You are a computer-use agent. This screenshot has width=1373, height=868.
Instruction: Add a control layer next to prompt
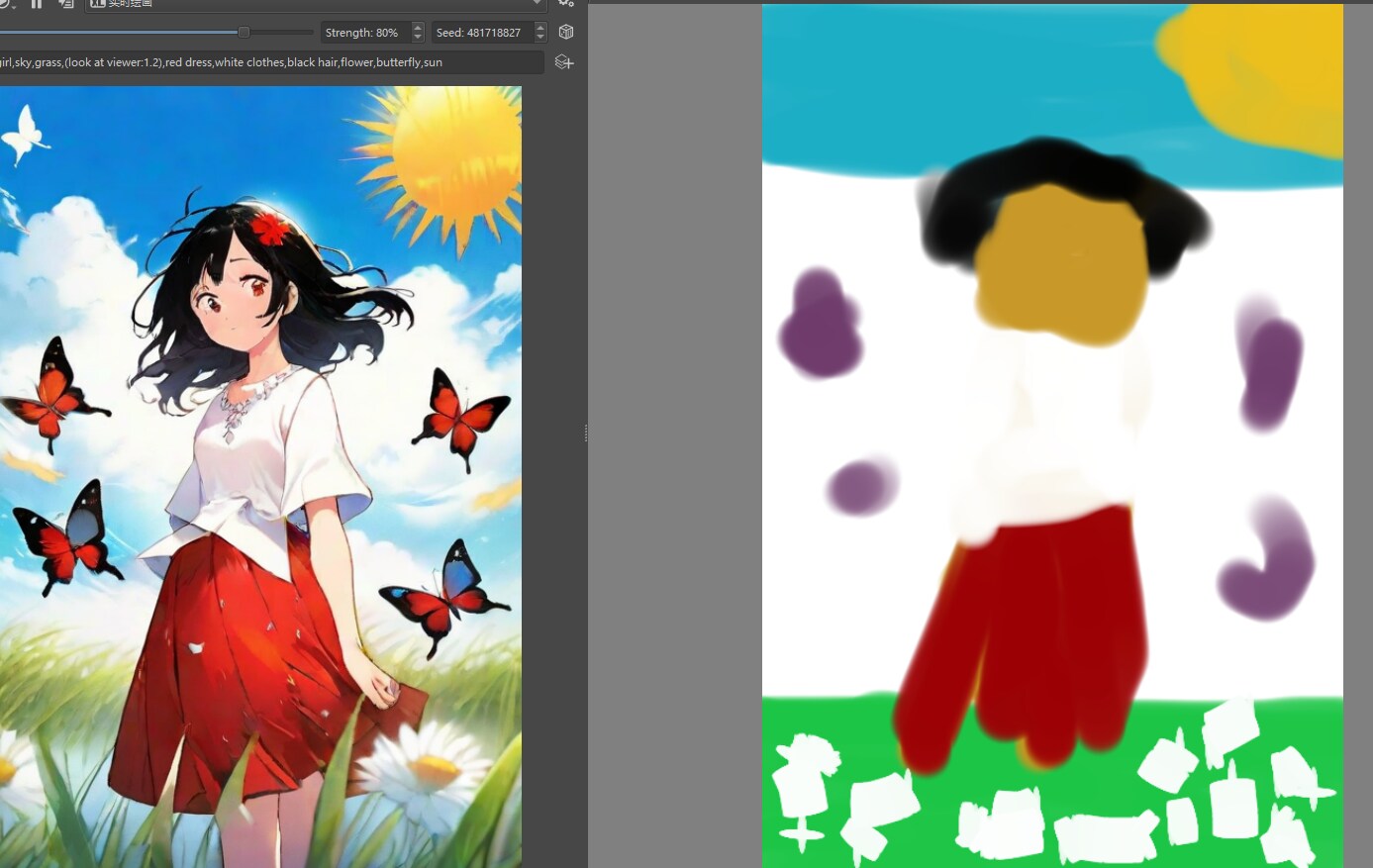564,62
